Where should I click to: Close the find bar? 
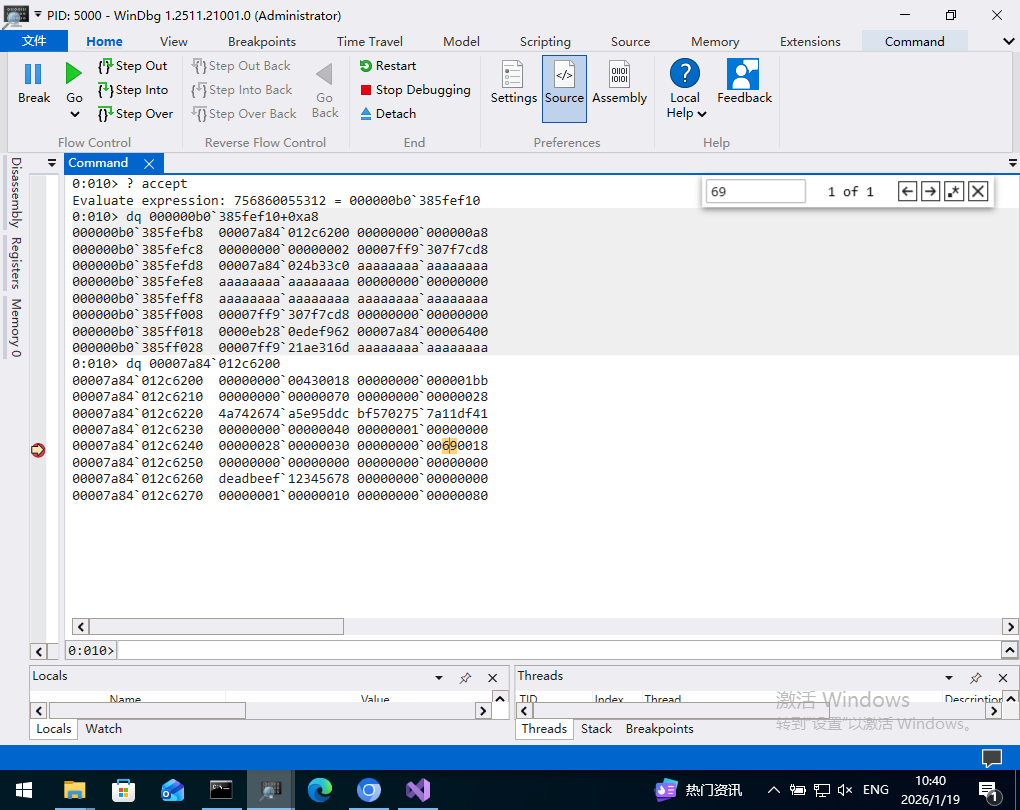[978, 191]
